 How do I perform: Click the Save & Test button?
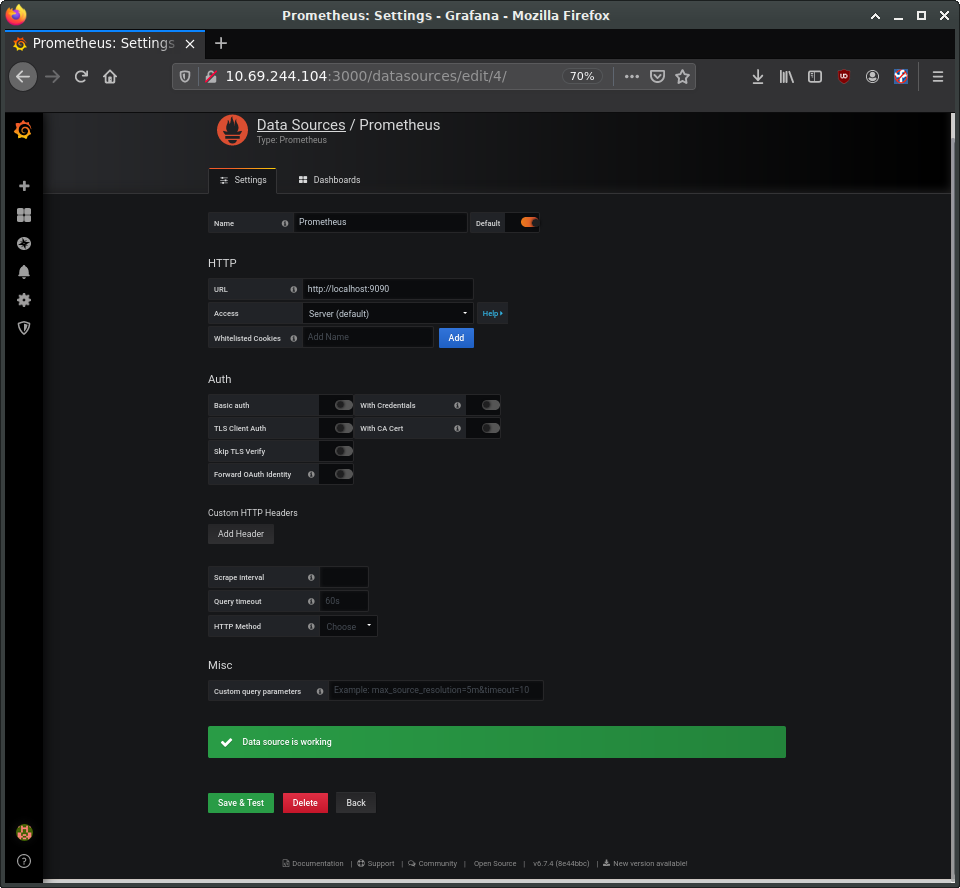click(241, 803)
